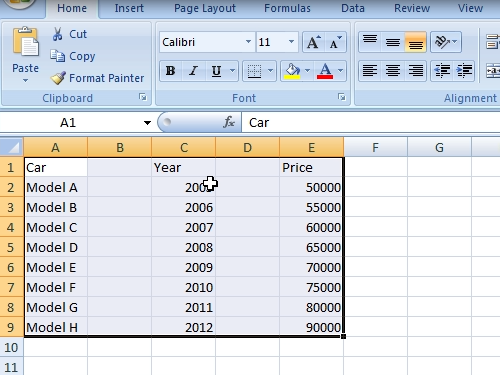Decrease font size with Shrink Font
Screen dimensions: 500x375
pos(335,42)
